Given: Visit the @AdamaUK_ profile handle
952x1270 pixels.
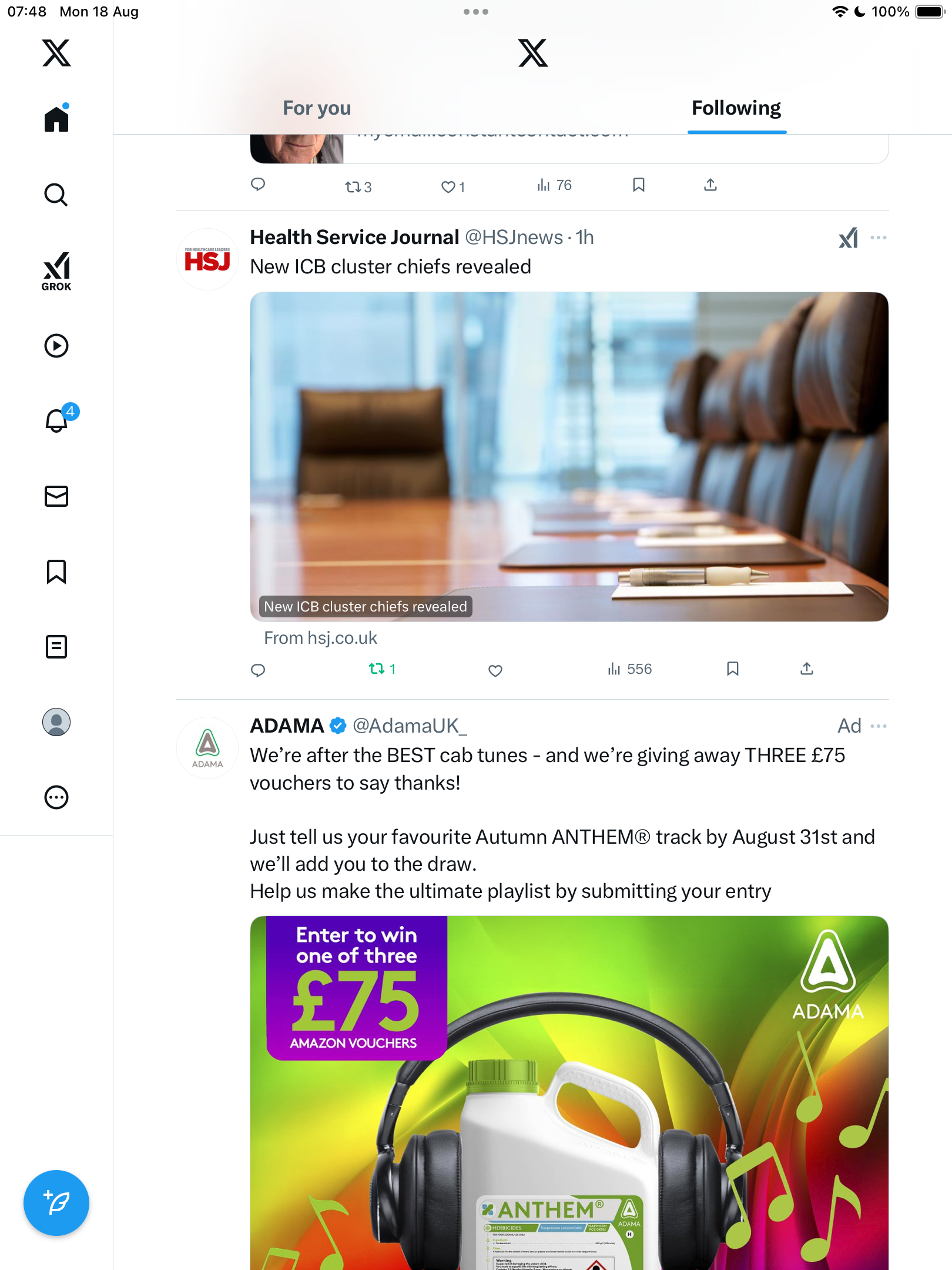Looking at the screenshot, I should (410, 726).
